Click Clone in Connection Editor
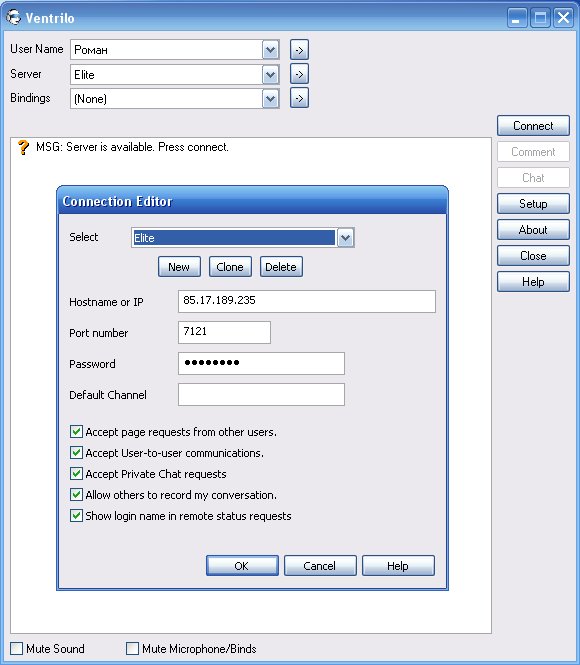This screenshot has height=665, width=580. (x=230, y=267)
